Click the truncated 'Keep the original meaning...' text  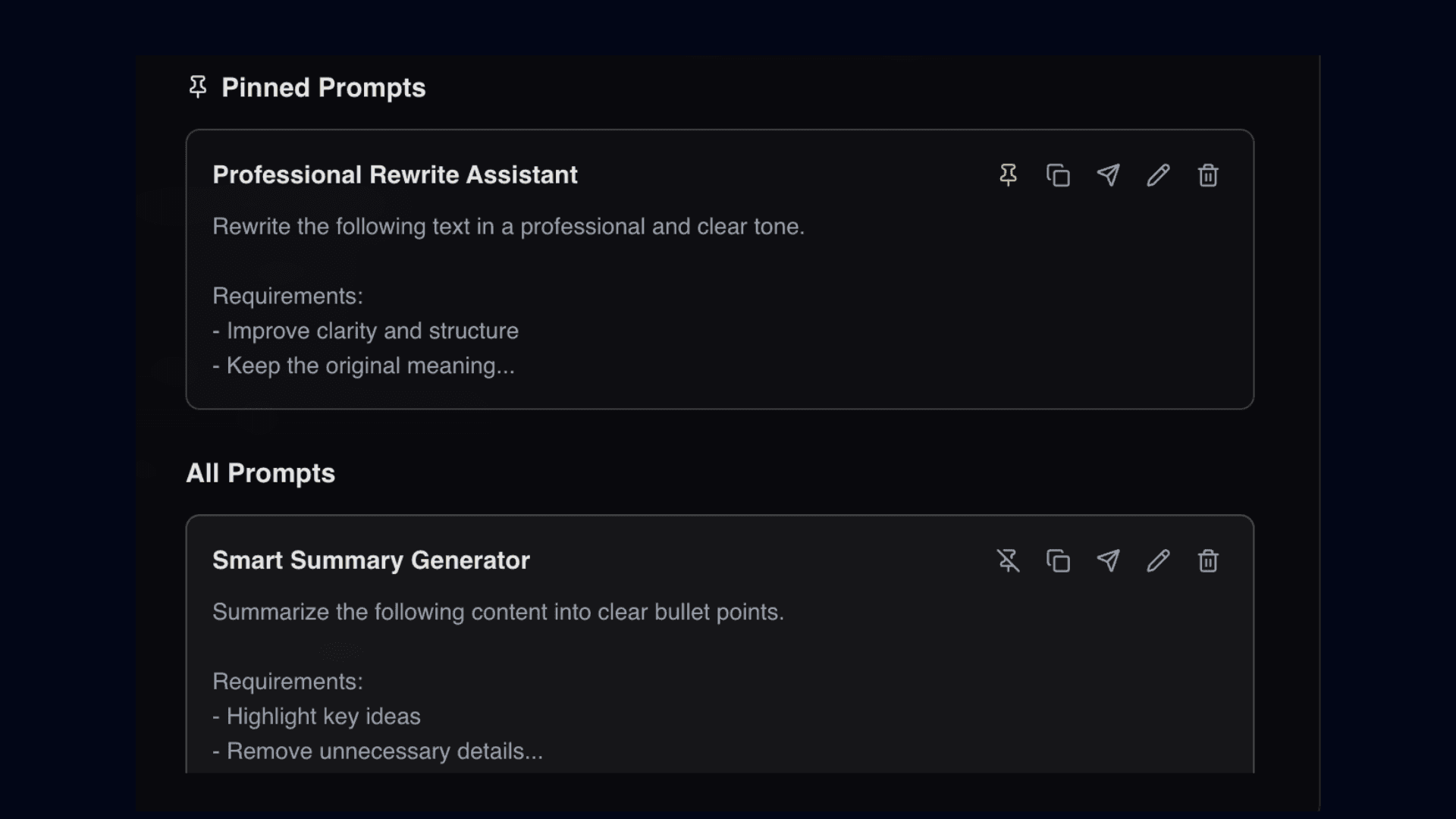point(363,366)
